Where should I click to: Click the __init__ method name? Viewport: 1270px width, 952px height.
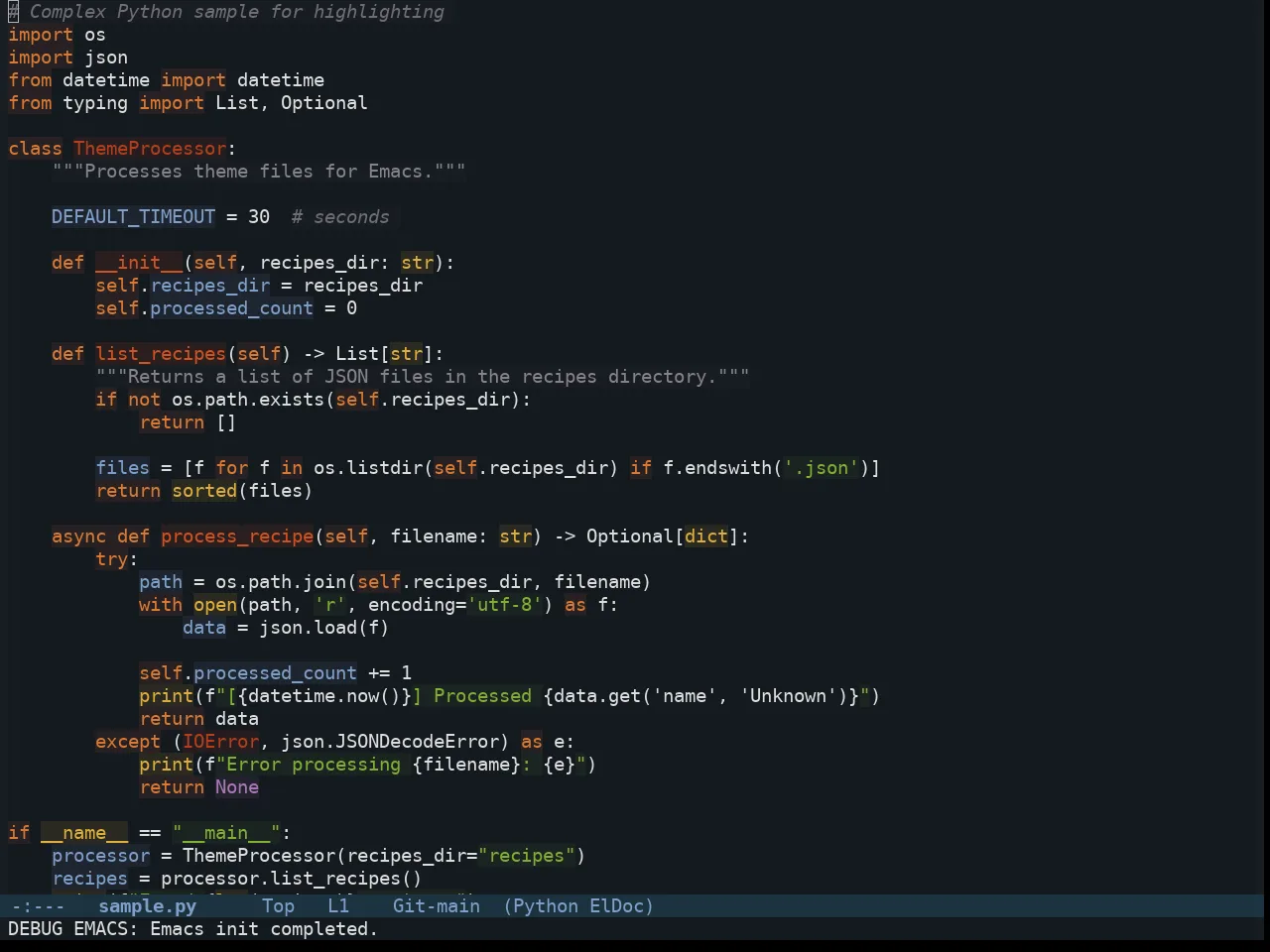point(139,263)
